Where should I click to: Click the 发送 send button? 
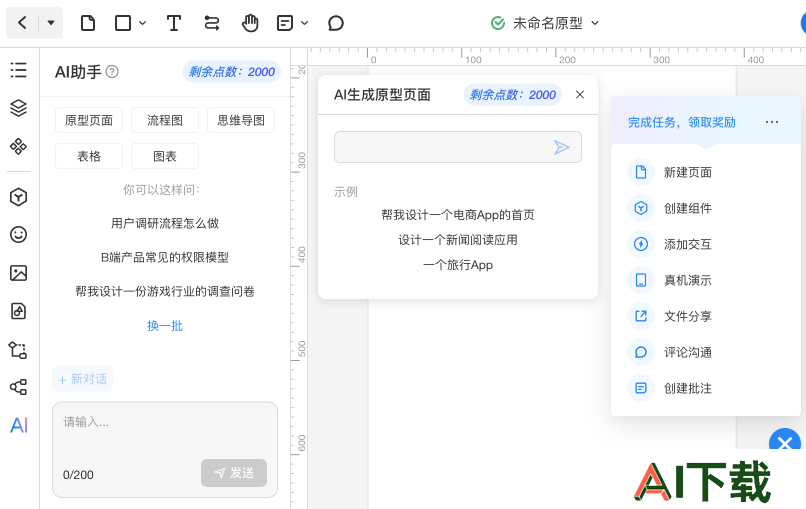coord(234,473)
